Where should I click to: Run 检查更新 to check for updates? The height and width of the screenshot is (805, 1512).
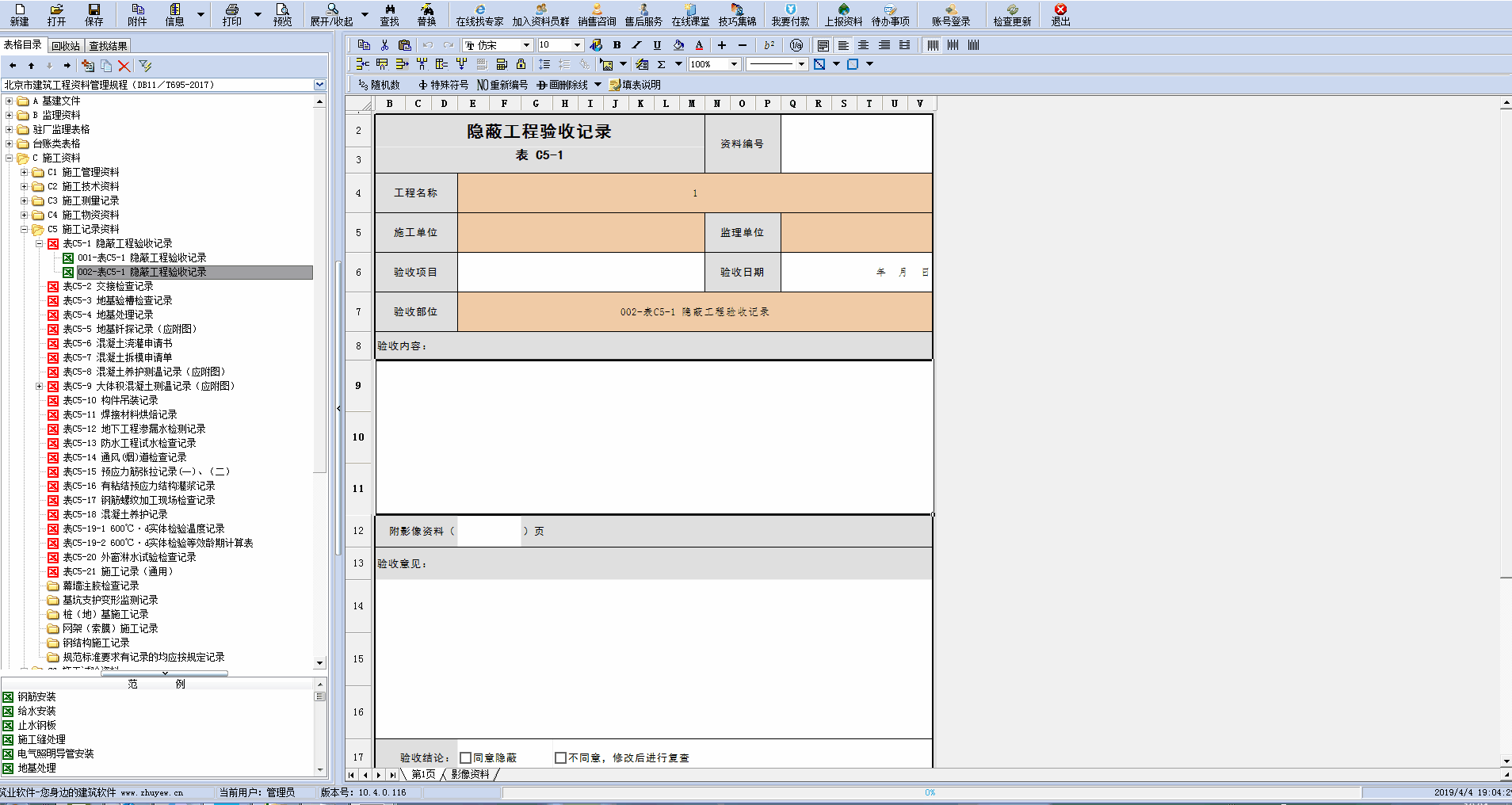click(x=1013, y=14)
